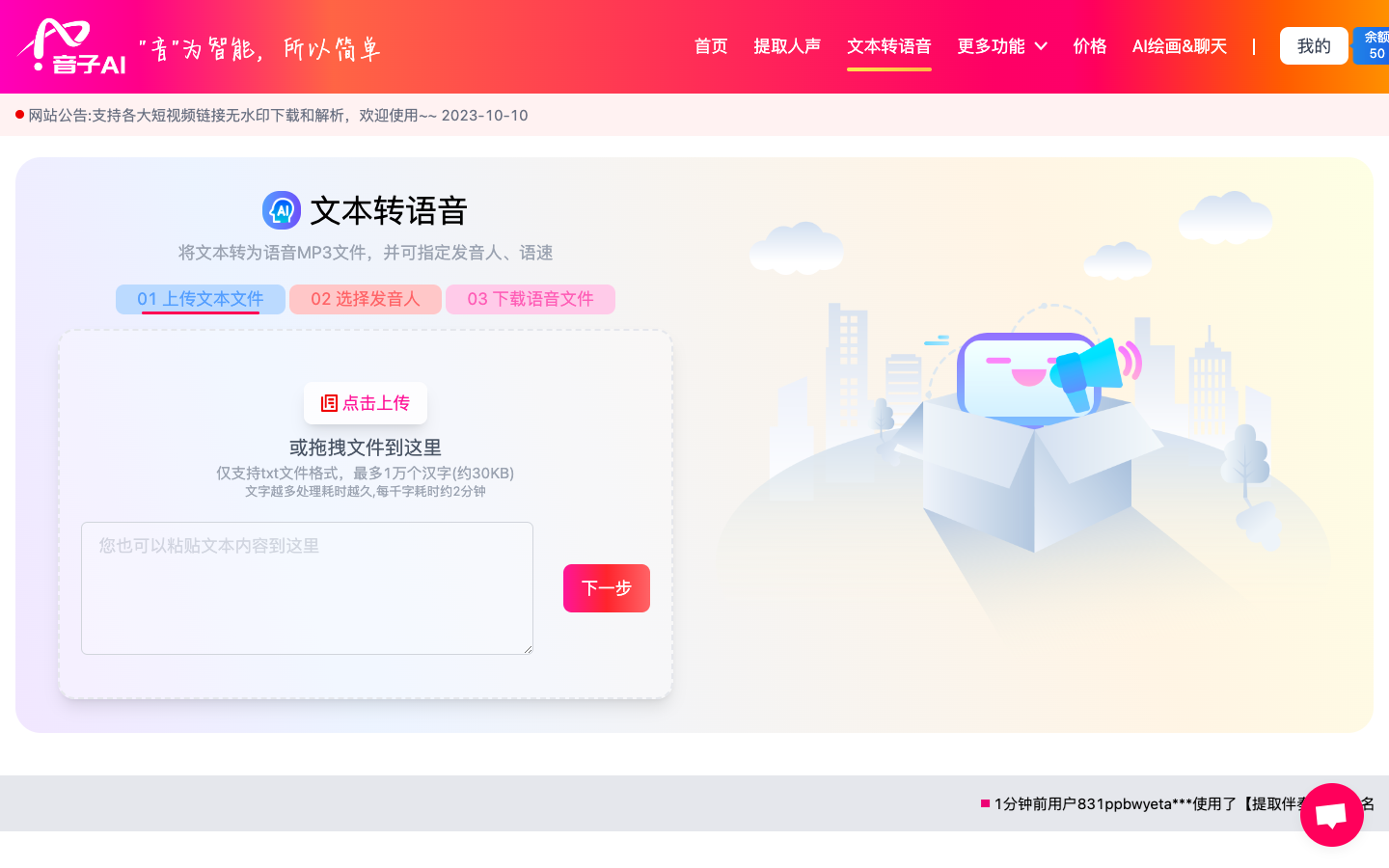Click the 我的 account button
This screenshot has width=1389, height=868.
1314,46
